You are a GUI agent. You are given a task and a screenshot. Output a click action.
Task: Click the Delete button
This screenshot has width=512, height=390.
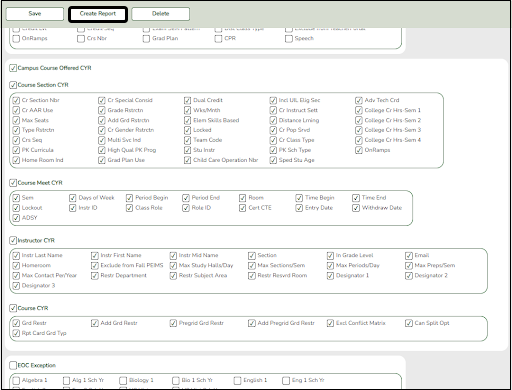pyautogui.click(x=161, y=14)
